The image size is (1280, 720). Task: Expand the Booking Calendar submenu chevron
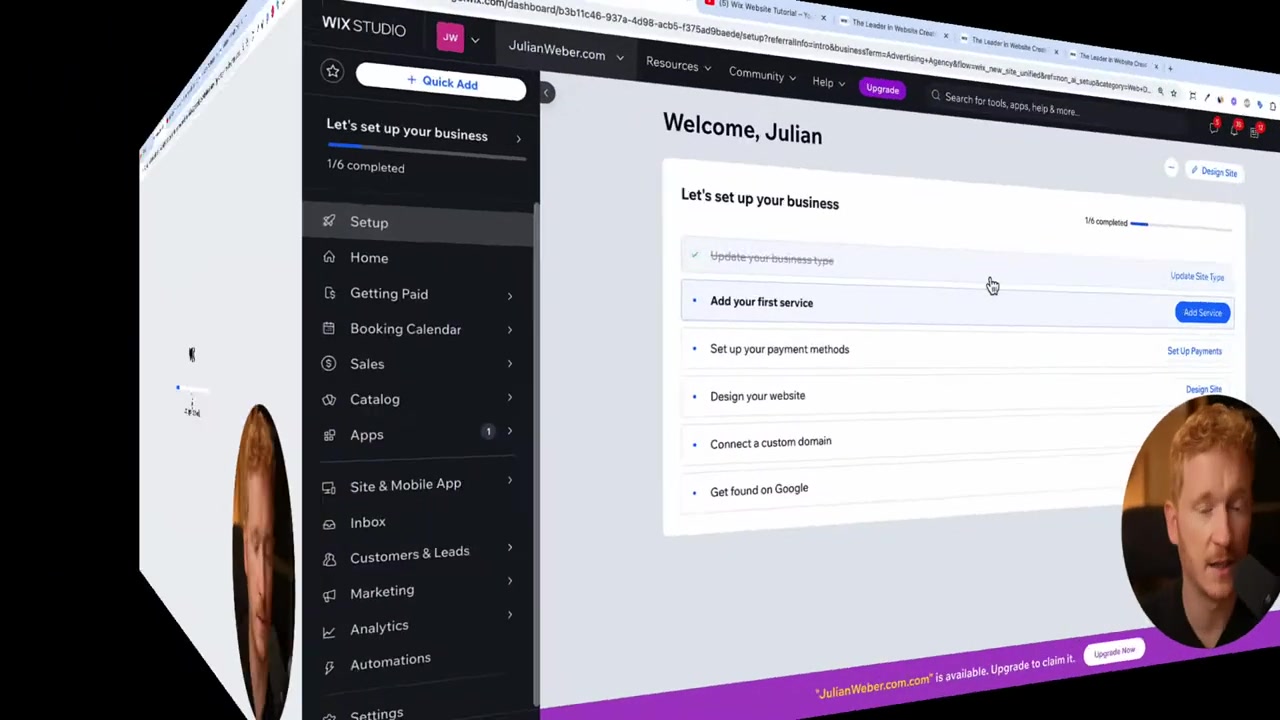[x=509, y=329]
